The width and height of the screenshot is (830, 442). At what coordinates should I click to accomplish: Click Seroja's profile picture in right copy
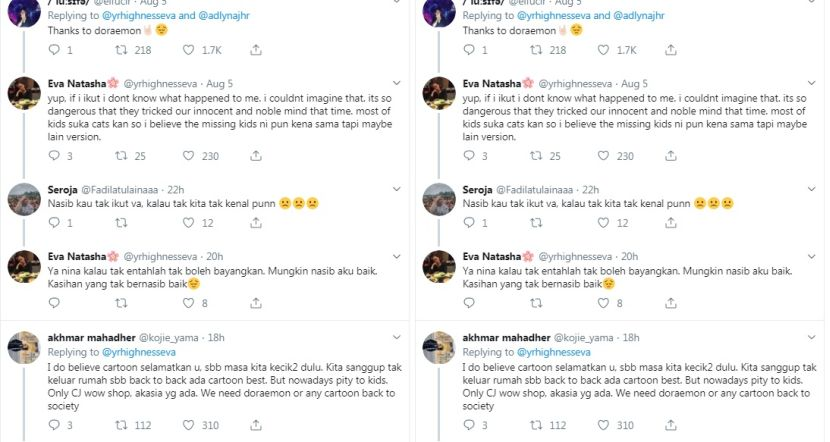(439, 199)
